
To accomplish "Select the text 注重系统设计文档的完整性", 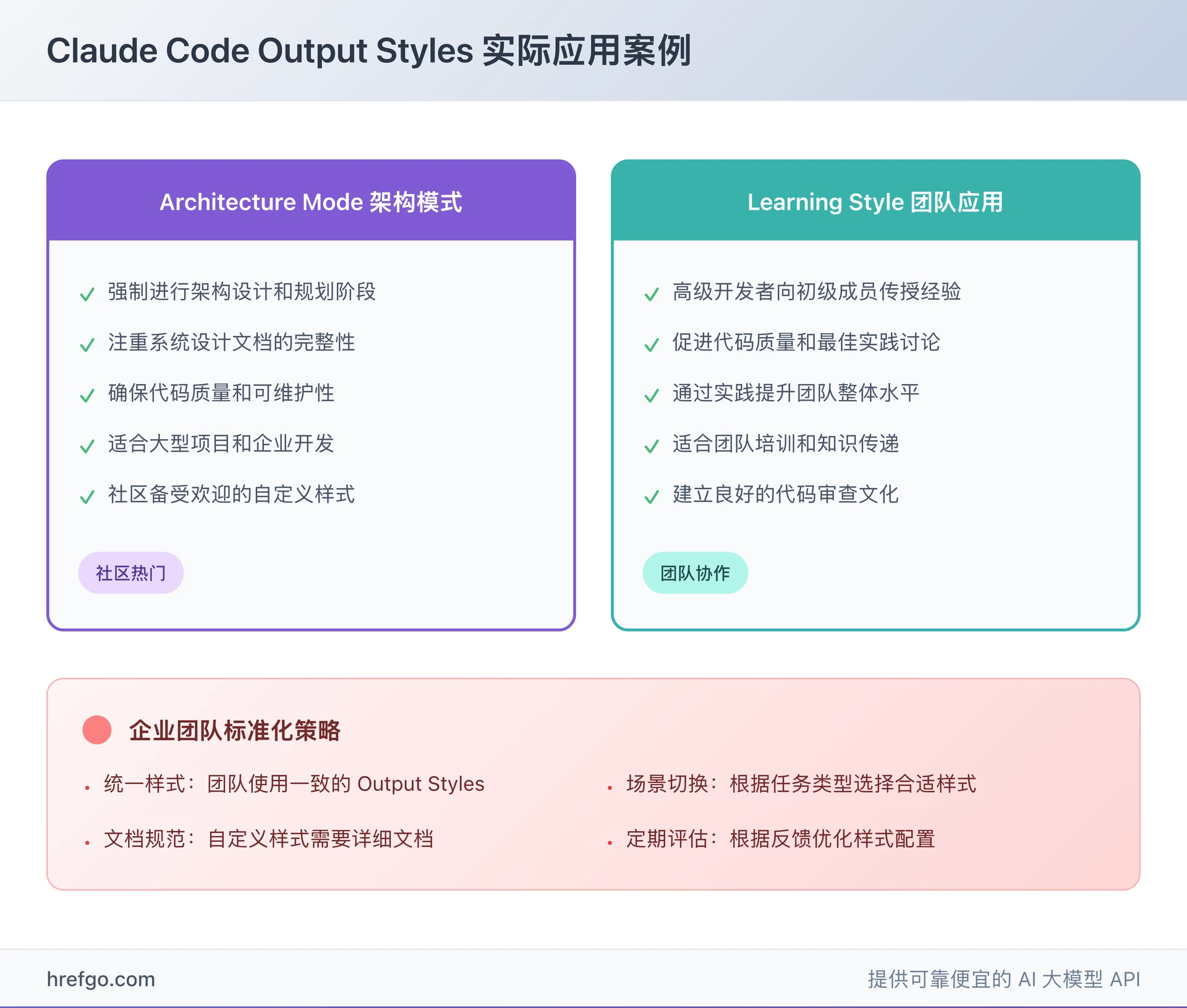I will coord(231,342).
